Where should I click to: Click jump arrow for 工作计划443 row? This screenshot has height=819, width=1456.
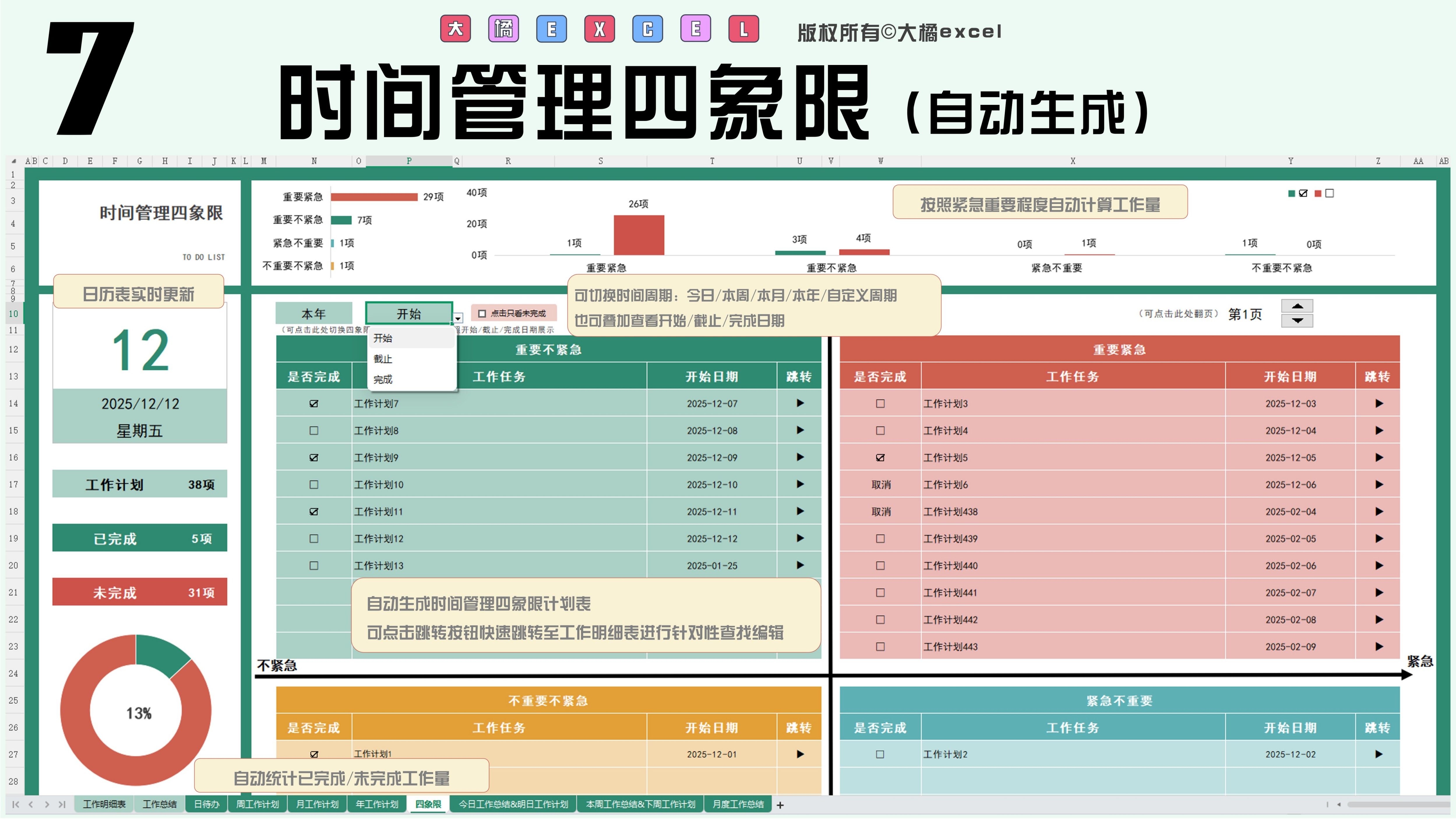point(1379,646)
